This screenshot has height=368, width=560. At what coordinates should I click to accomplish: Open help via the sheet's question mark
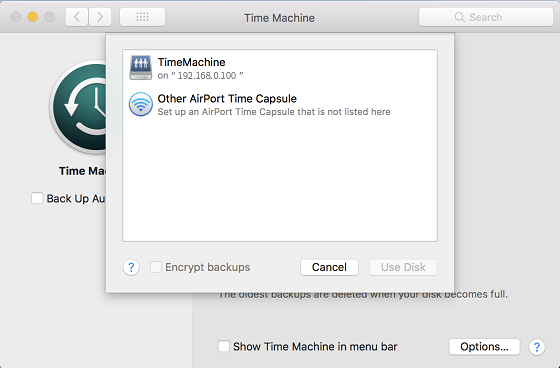click(131, 267)
